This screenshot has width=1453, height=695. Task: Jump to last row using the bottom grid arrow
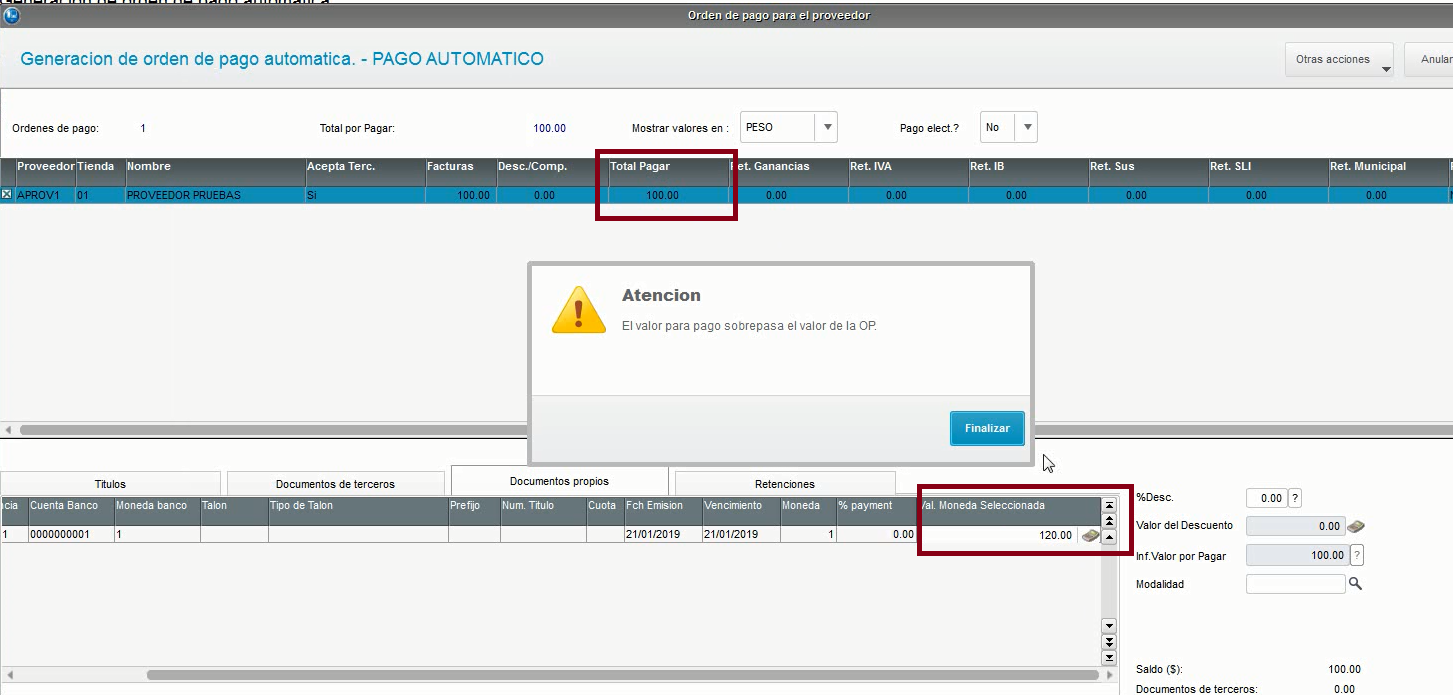1109,658
